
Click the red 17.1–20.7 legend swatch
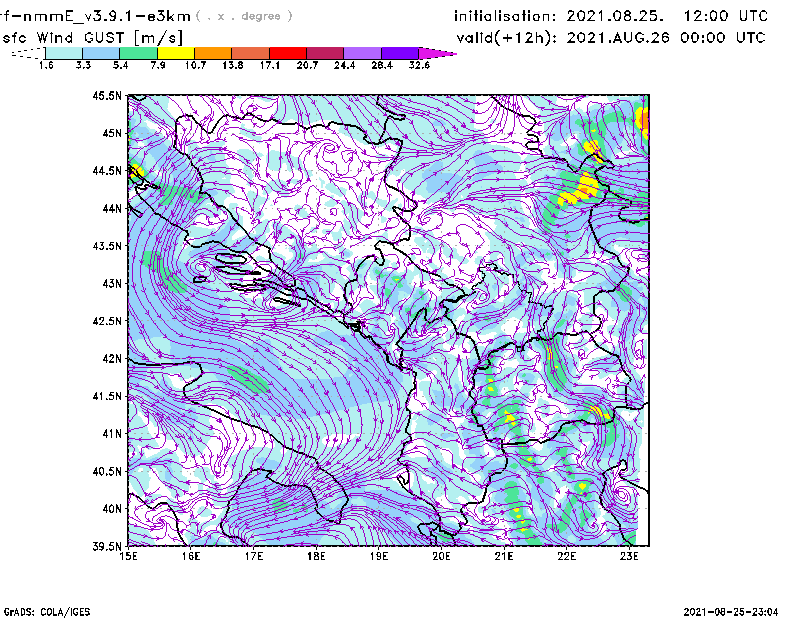click(x=288, y=53)
